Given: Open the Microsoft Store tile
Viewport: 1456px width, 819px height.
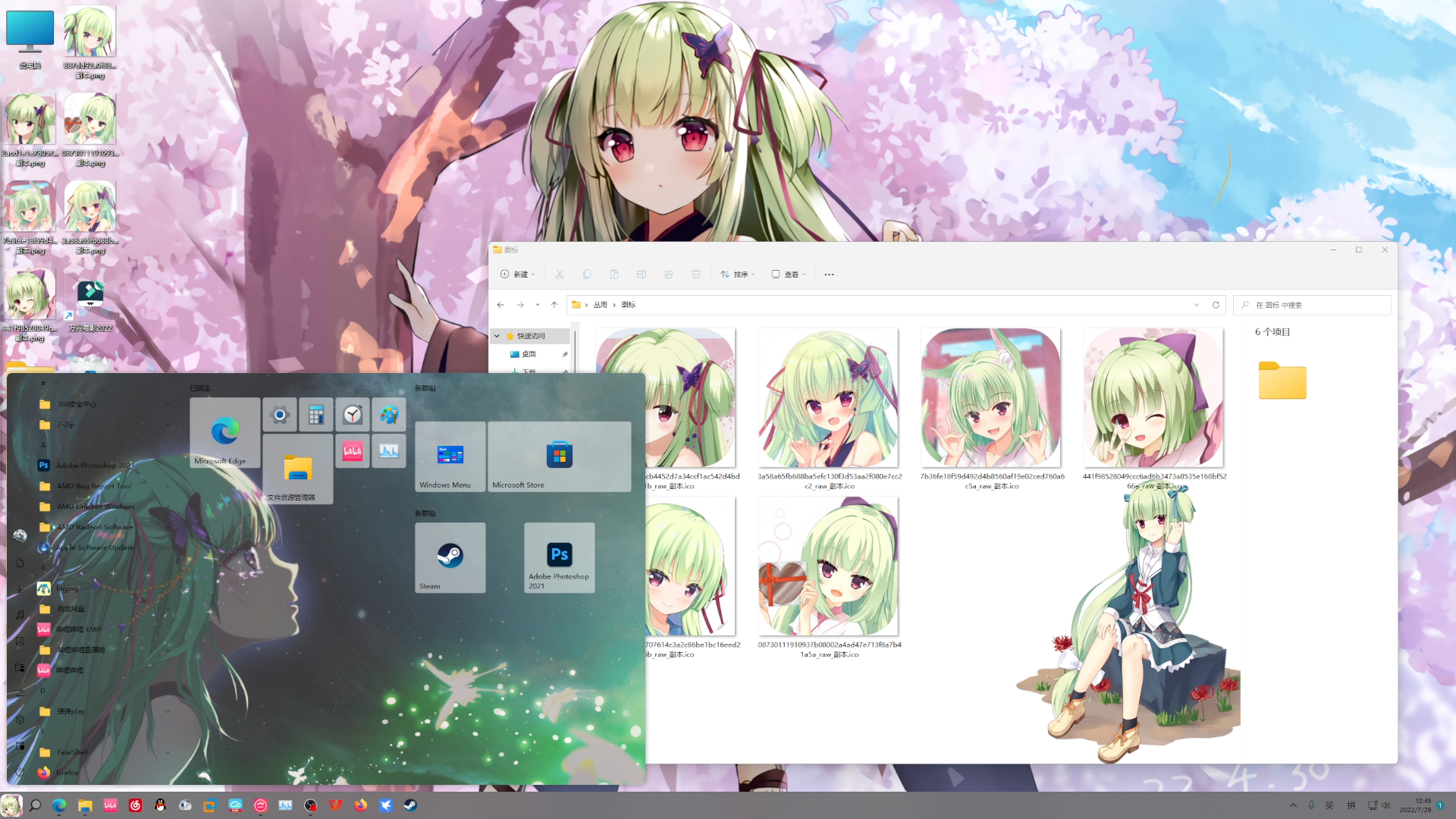Looking at the screenshot, I should tap(560, 456).
